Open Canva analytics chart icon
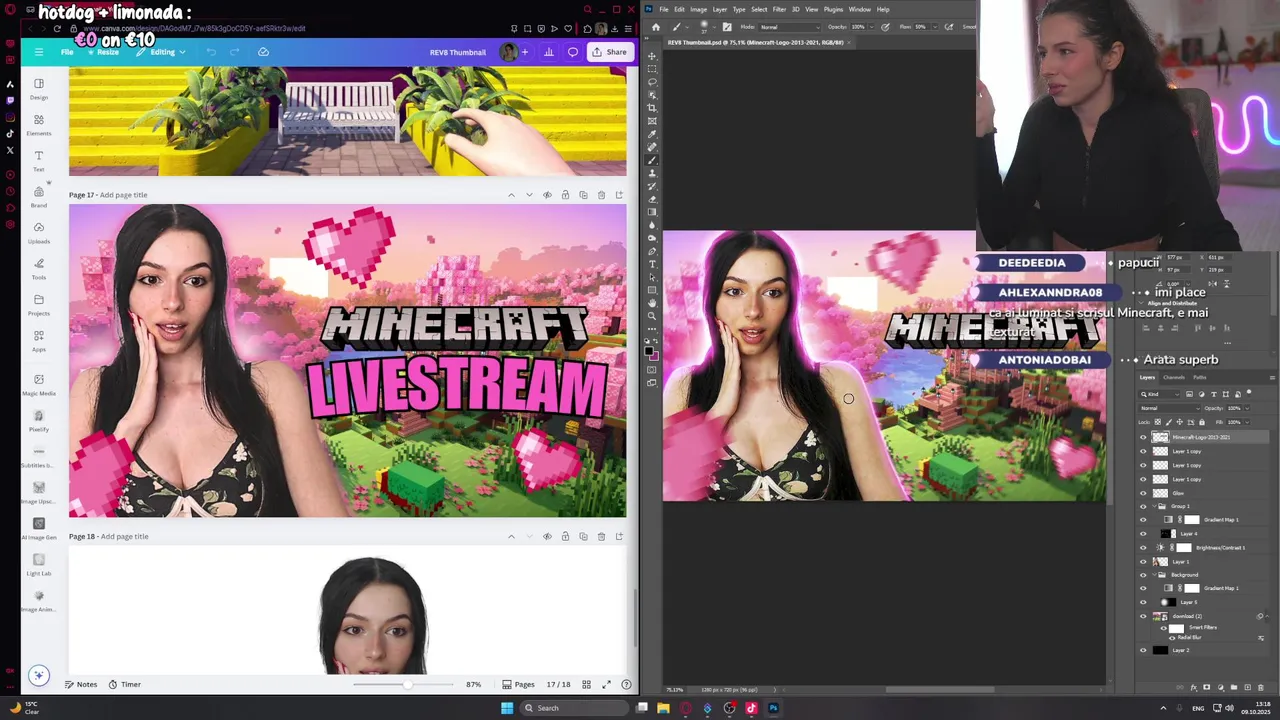The width and height of the screenshot is (1280, 720). click(548, 52)
